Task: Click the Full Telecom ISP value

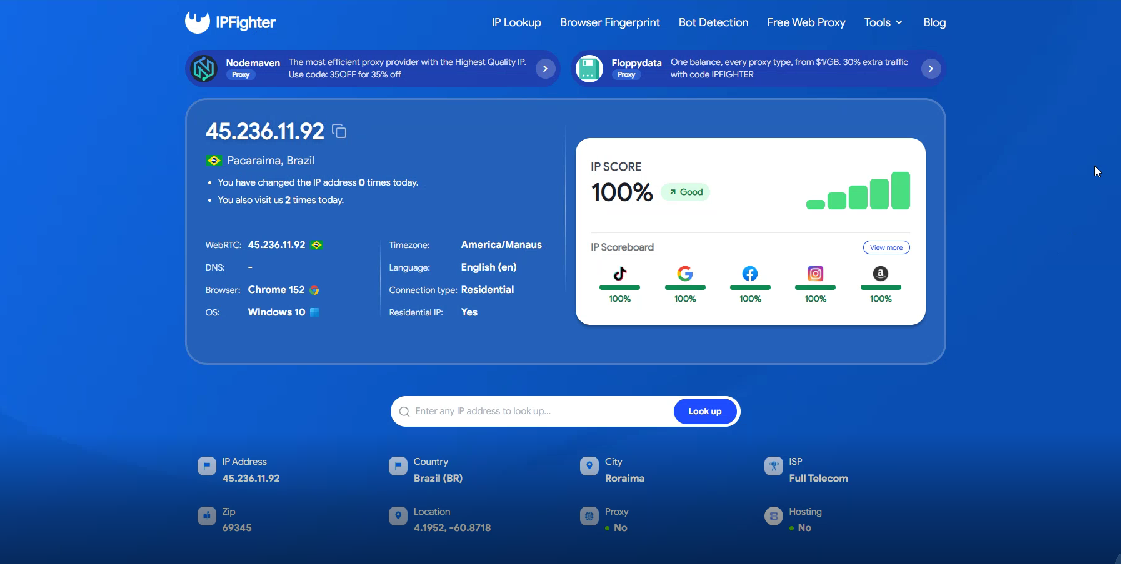Action: (x=819, y=478)
